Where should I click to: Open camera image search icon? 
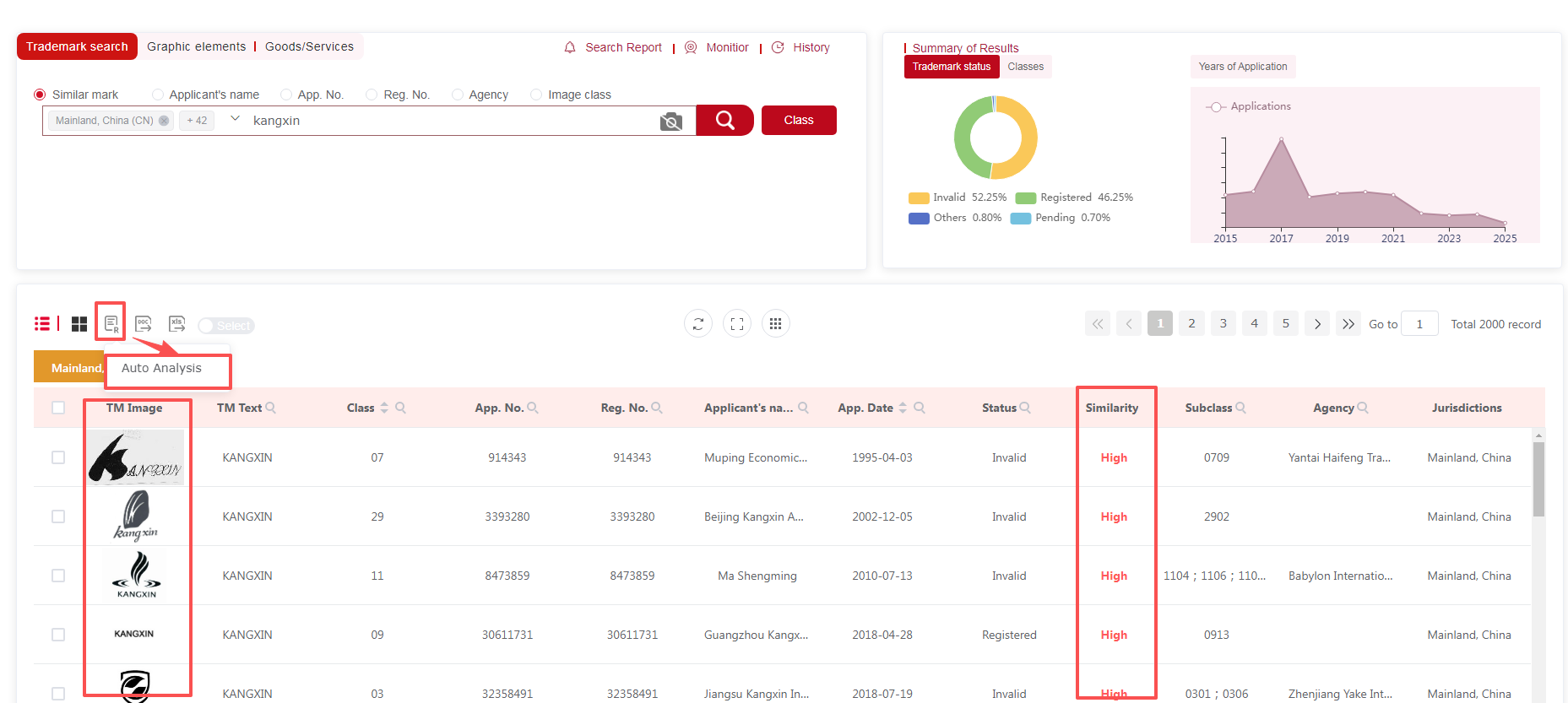coord(671,122)
